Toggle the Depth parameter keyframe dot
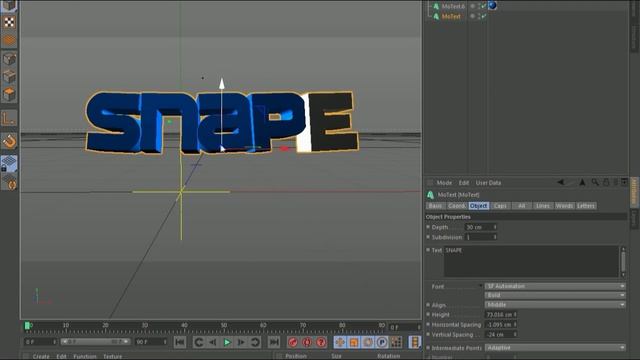Viewport: 640px width, 360px height. [428, 227]
